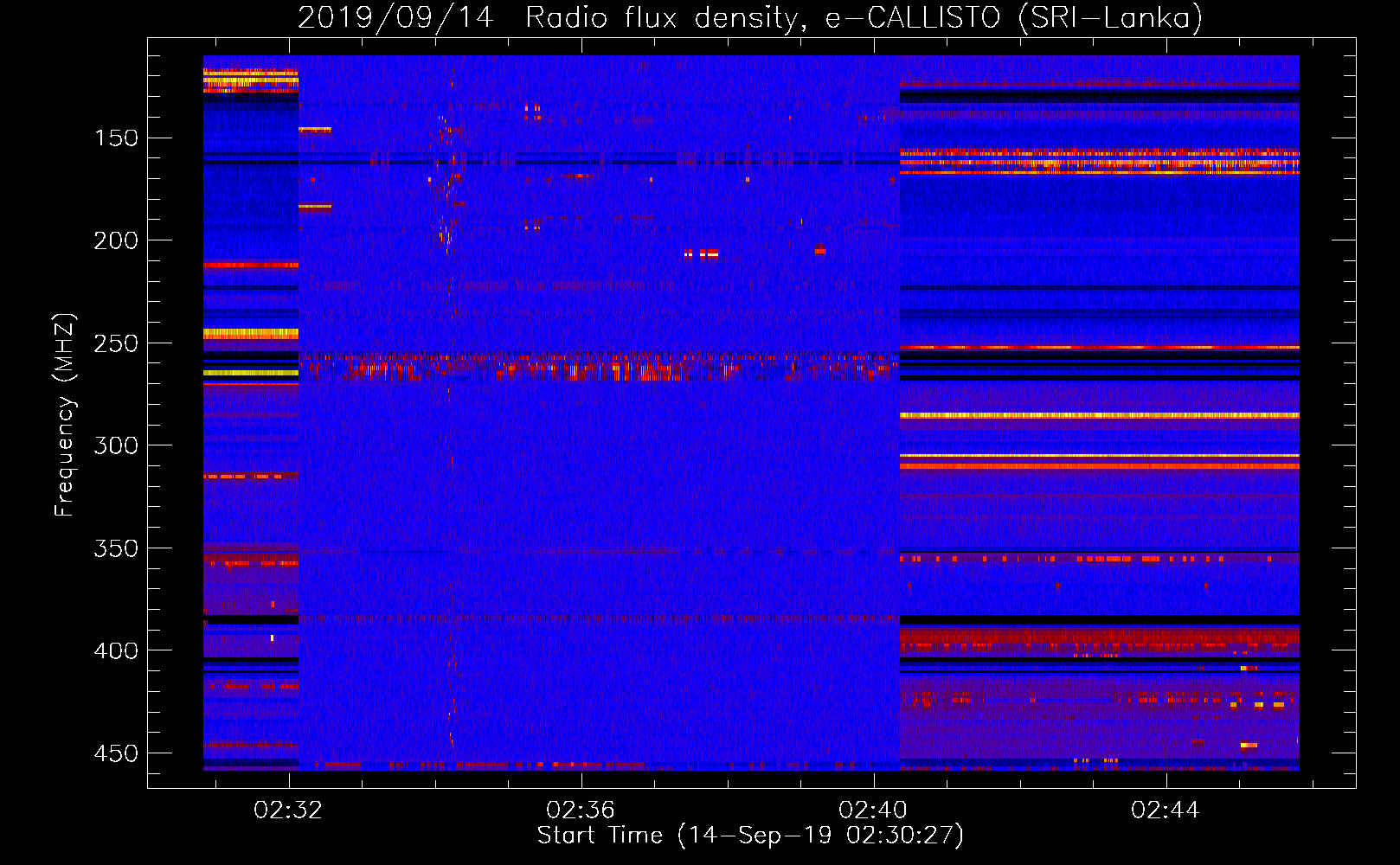Click the 250 frequency tick label
Screen dimensions: 1400x865
click(x=116, y=343)
